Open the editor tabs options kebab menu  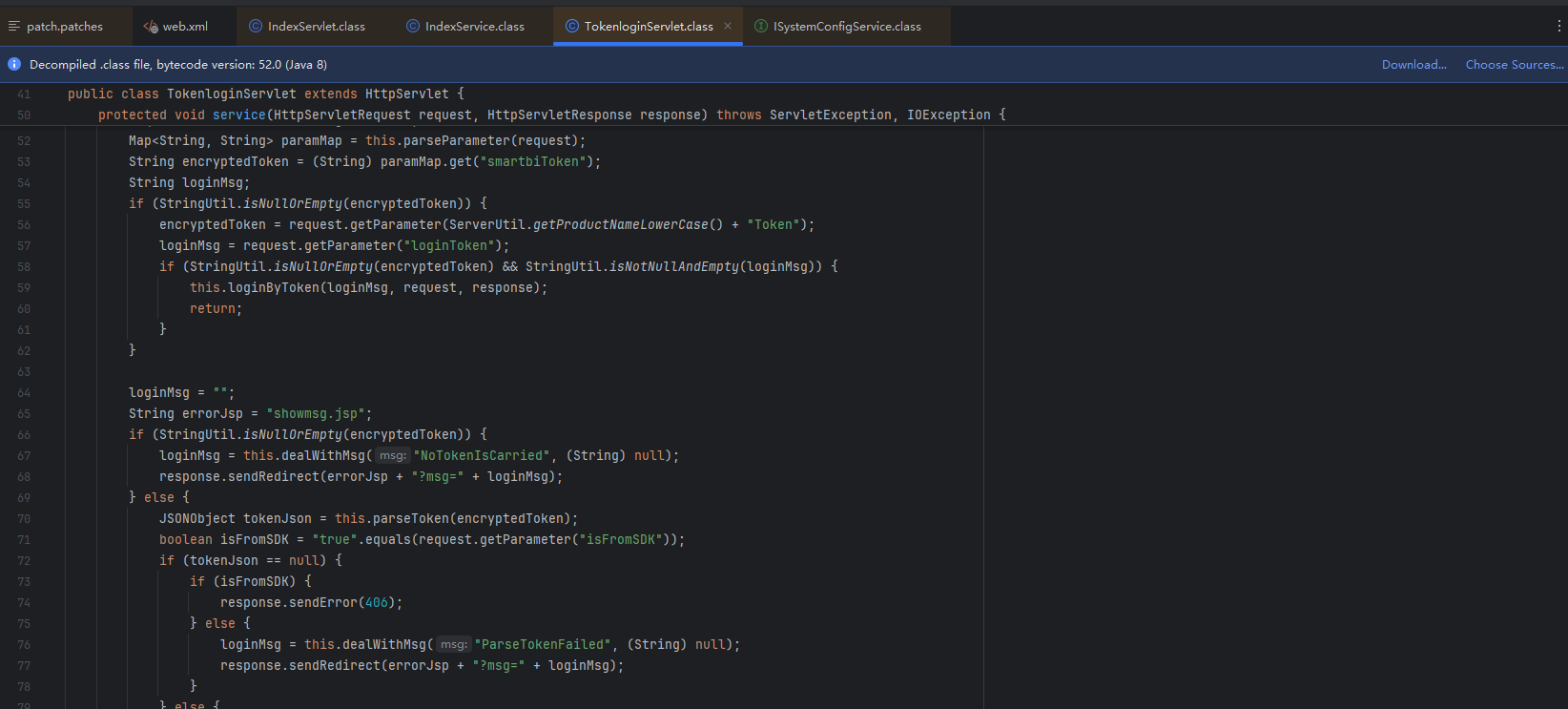(1558, 26)
